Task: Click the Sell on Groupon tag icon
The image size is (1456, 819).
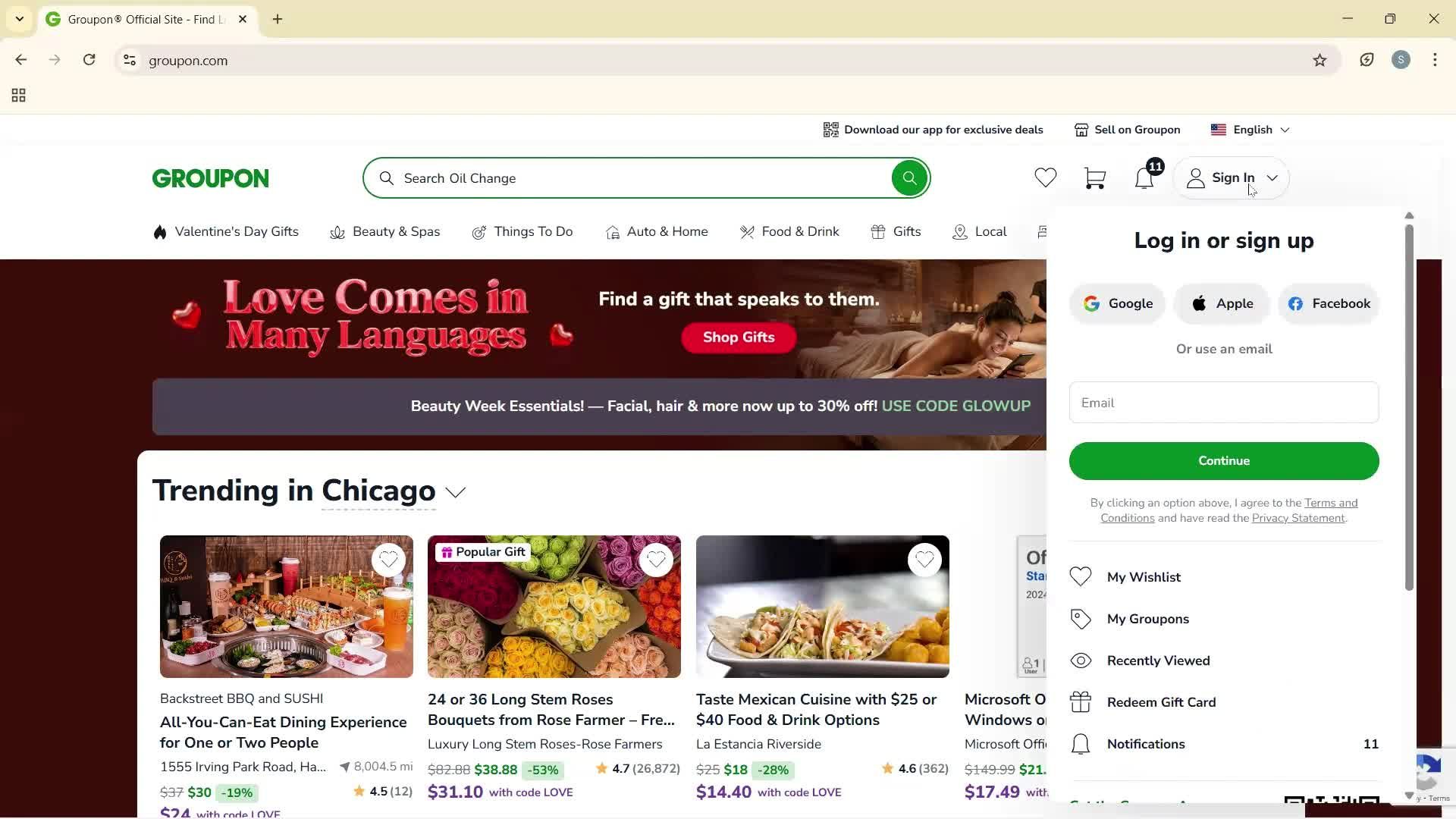Action: pyautogui.click(x=1082, y=129)
